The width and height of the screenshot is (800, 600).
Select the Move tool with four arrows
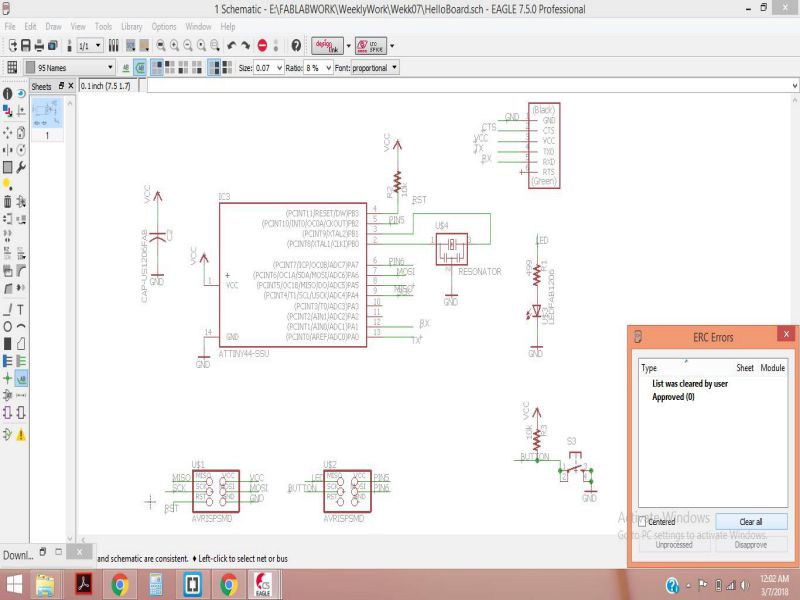[x=7, y=133]
